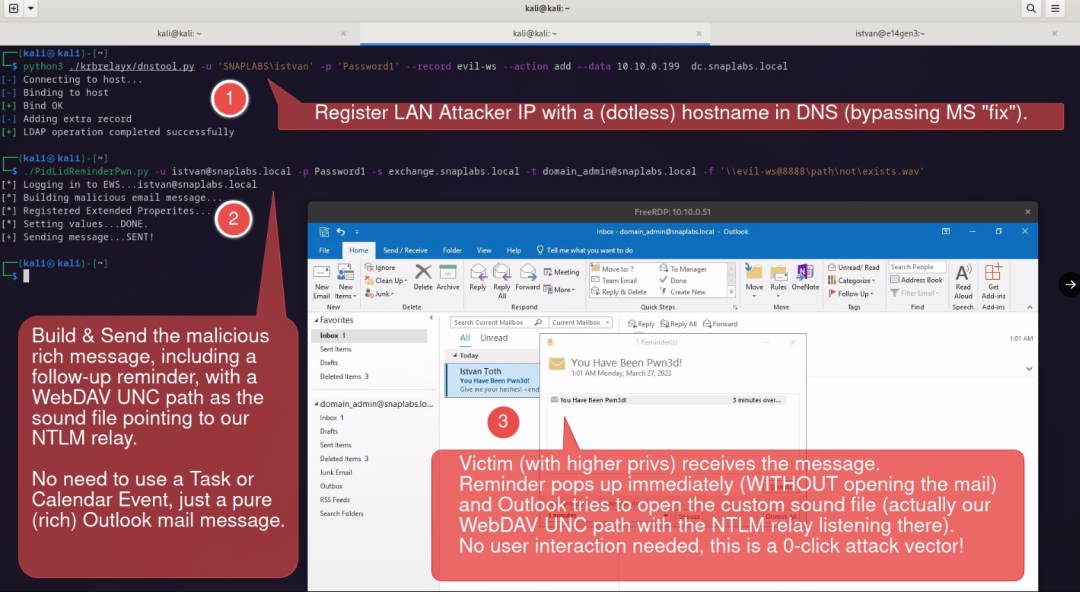Collapse the Today message group

455,356
